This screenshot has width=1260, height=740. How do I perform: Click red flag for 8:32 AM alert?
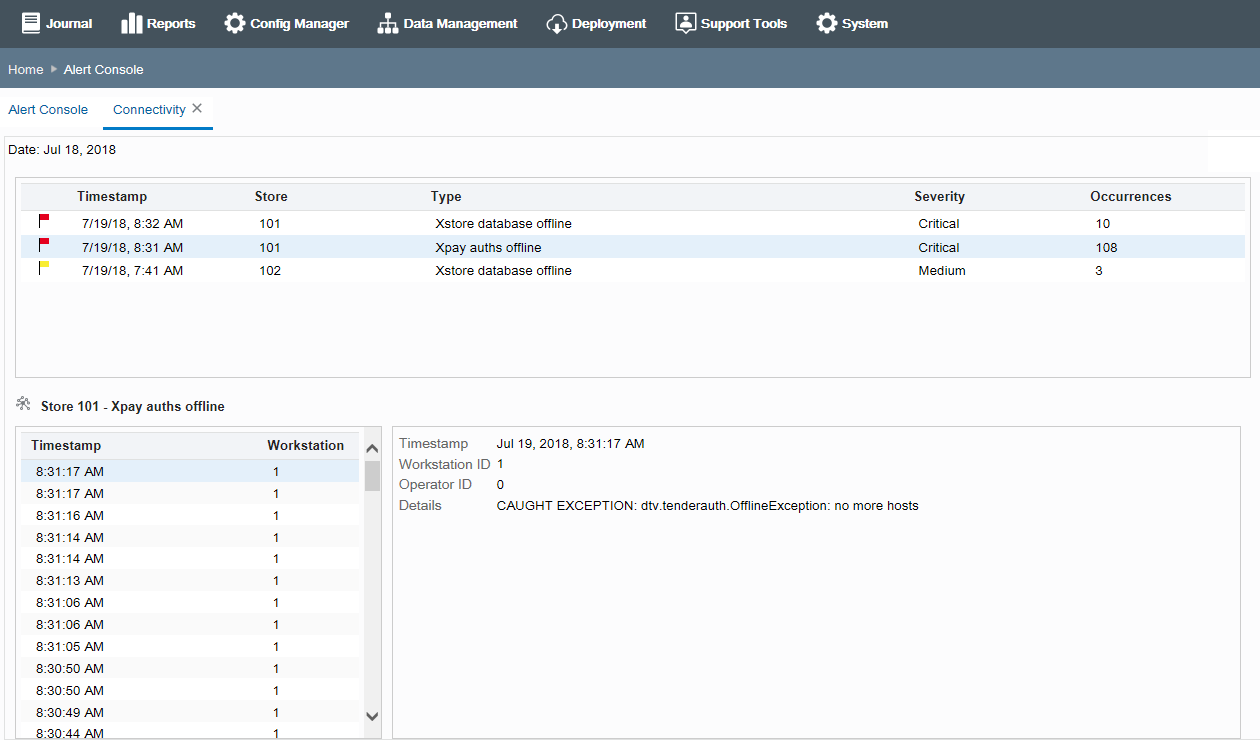point(44,221)
